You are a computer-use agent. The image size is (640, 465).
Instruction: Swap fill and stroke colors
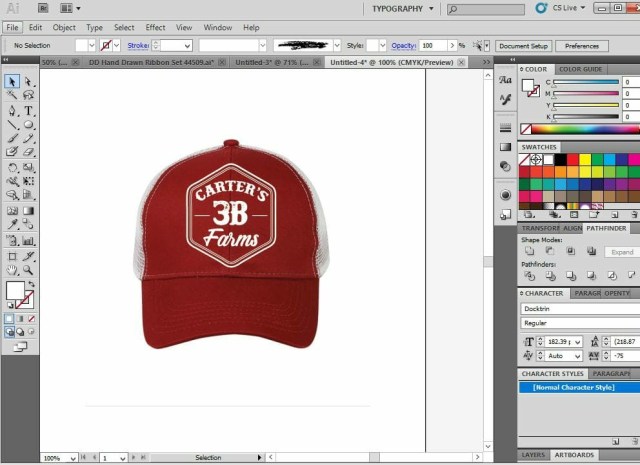tap(33, 284)
